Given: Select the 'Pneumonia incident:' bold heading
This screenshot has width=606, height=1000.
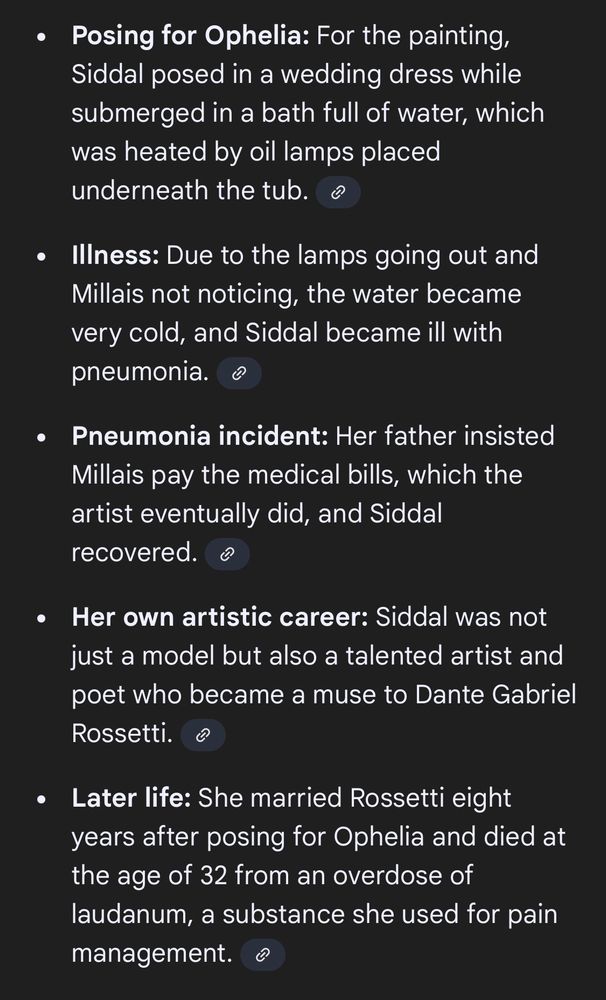Looking at the screenshot, I should 200,436.
